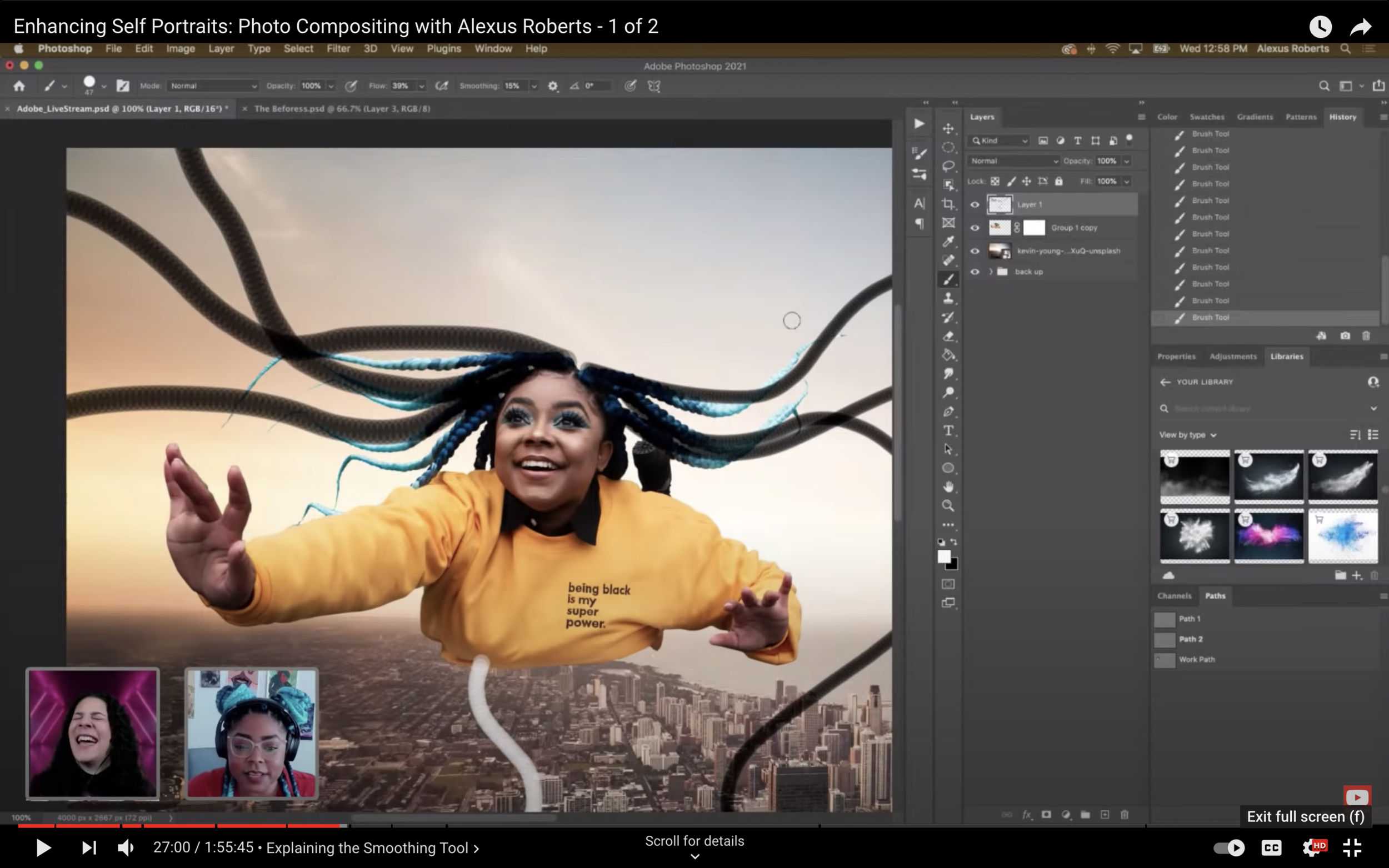Viewport: 1389px width, 868px height.
Task: Expand the back up layer group
Action: [x=991, y=272]
